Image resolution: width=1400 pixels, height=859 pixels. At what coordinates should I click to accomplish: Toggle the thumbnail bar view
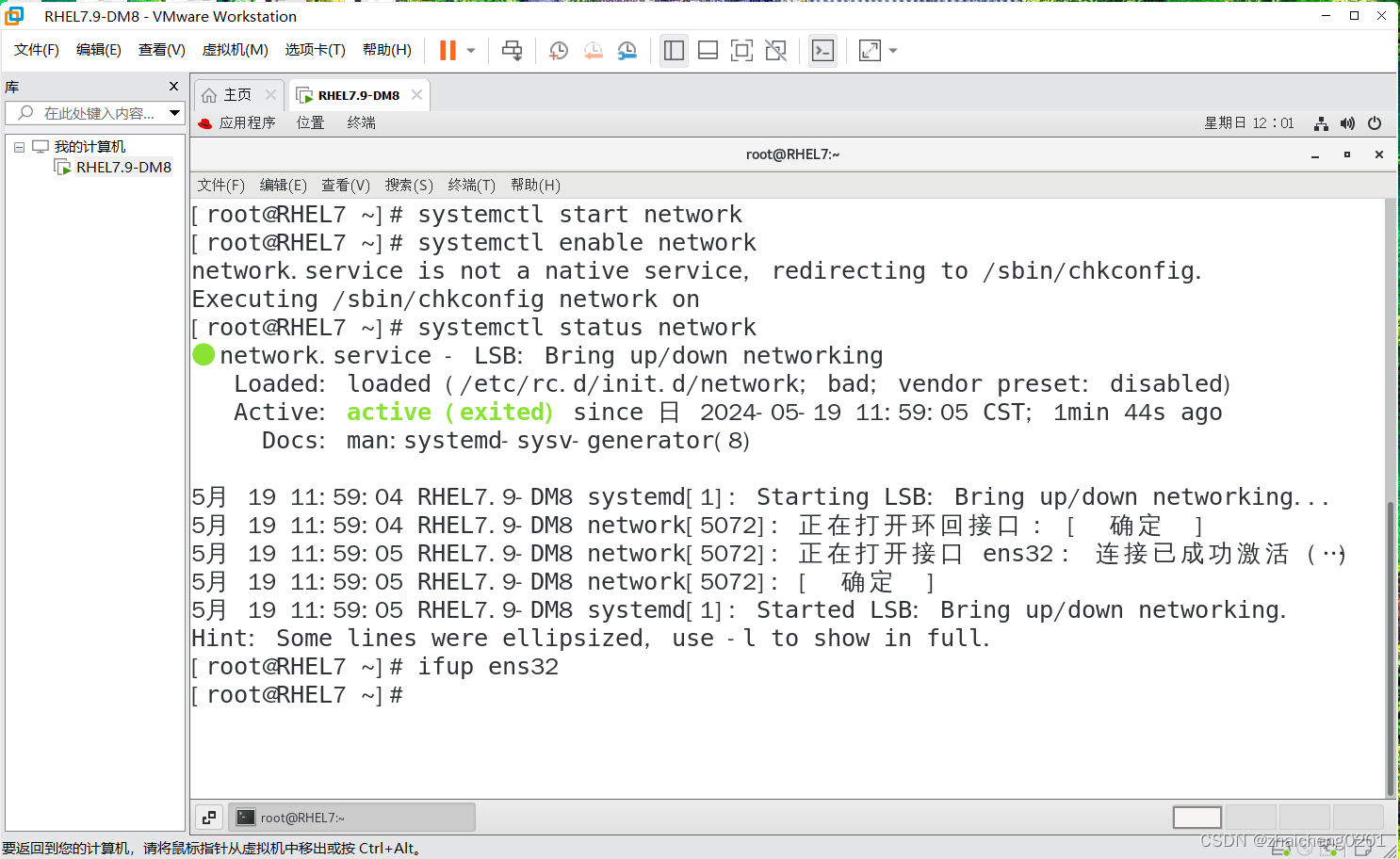tap(708, 51)
